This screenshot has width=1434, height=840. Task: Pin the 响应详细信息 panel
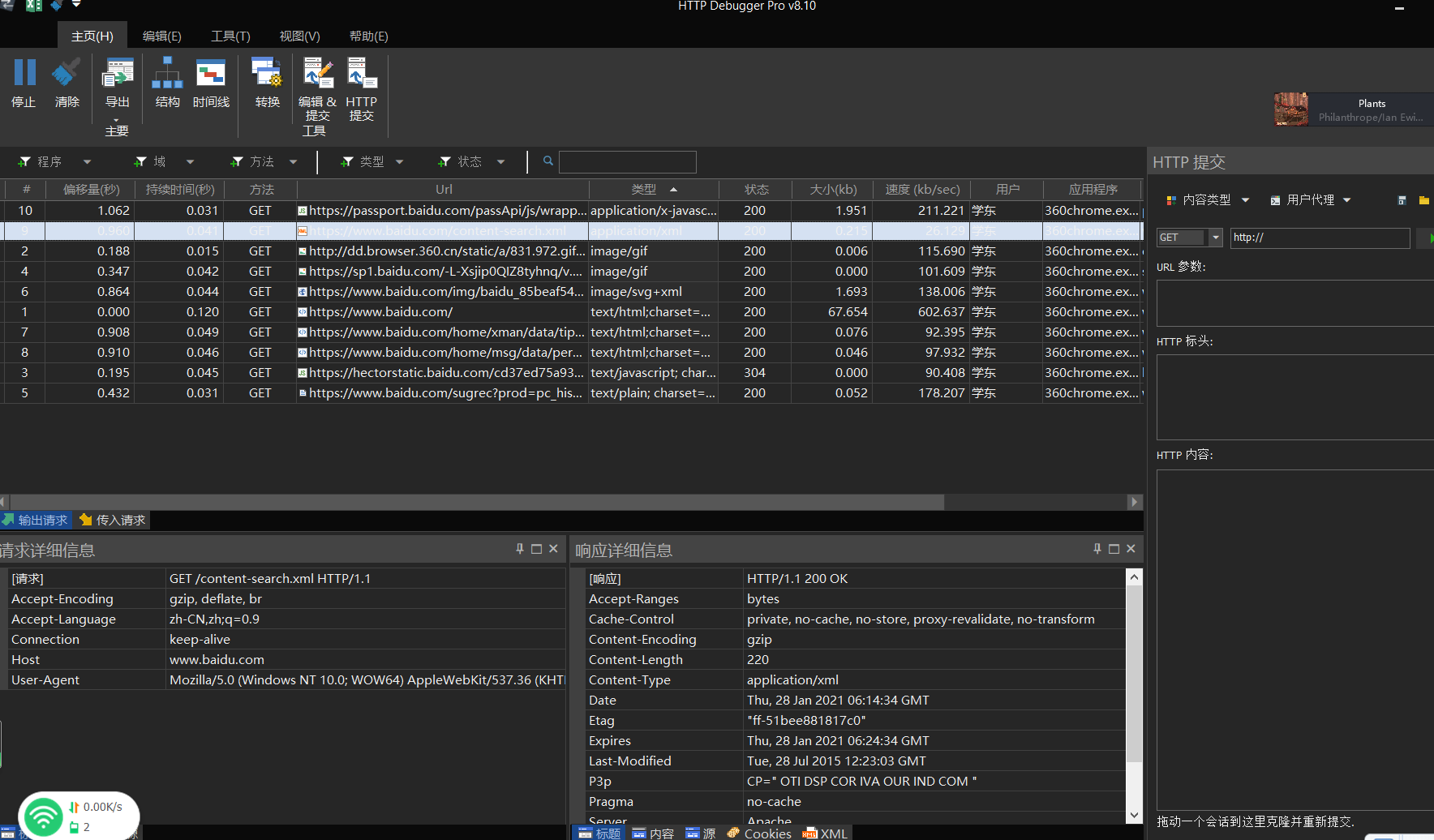click(x=1097, y=549)
